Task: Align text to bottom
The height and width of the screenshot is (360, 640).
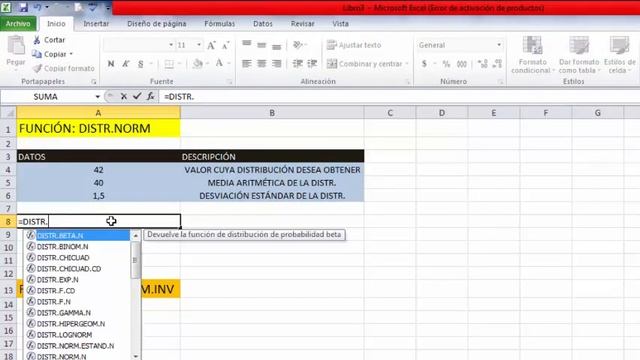Action: 276,46
